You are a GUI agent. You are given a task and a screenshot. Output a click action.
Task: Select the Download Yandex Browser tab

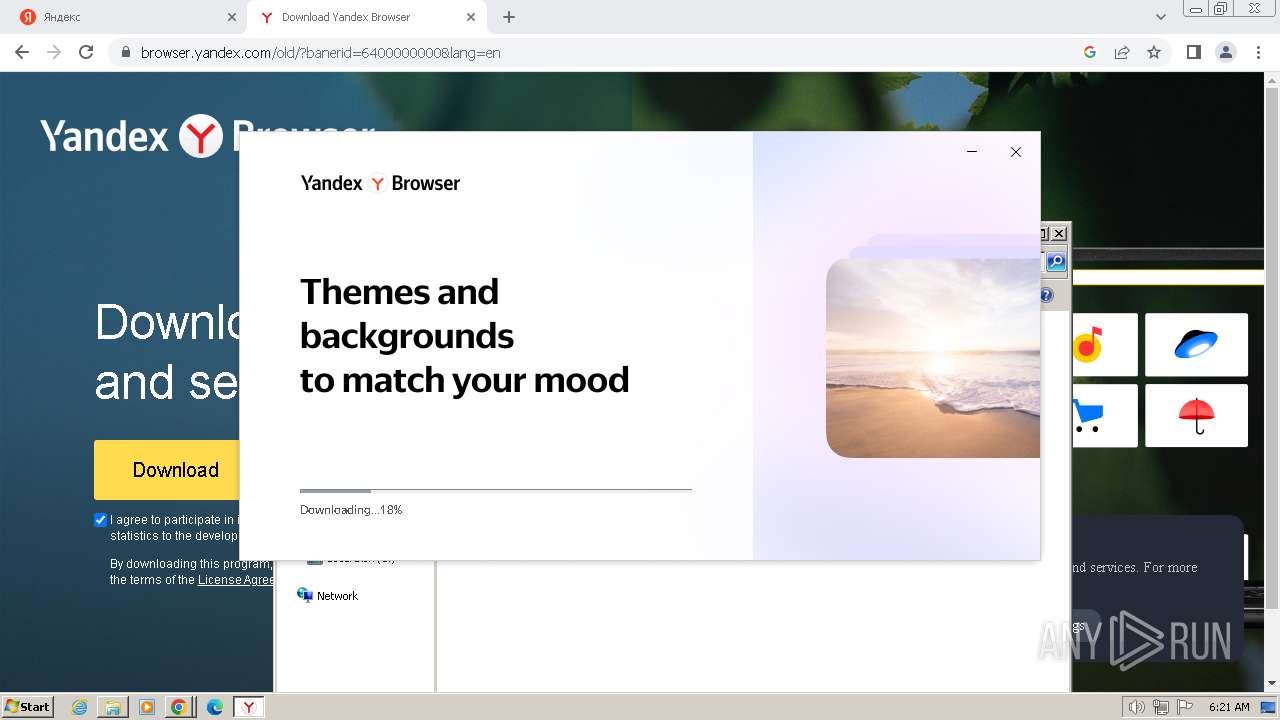point(367,17)
